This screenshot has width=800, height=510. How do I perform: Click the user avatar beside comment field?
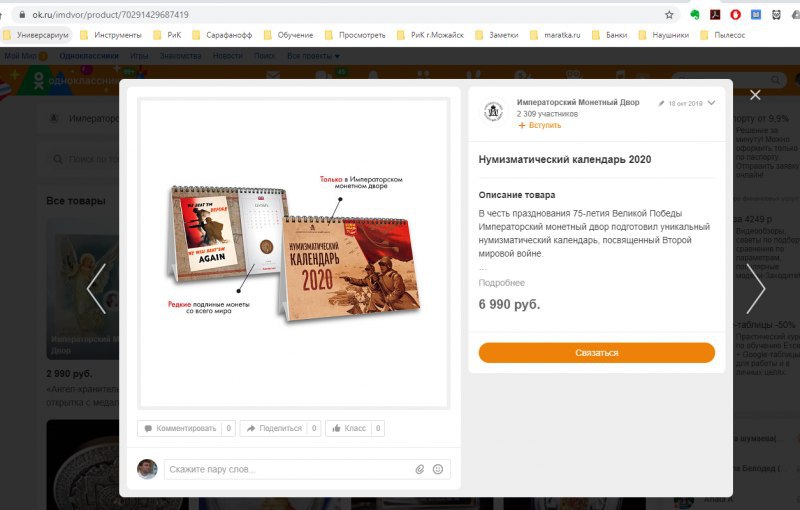point(147,469)
